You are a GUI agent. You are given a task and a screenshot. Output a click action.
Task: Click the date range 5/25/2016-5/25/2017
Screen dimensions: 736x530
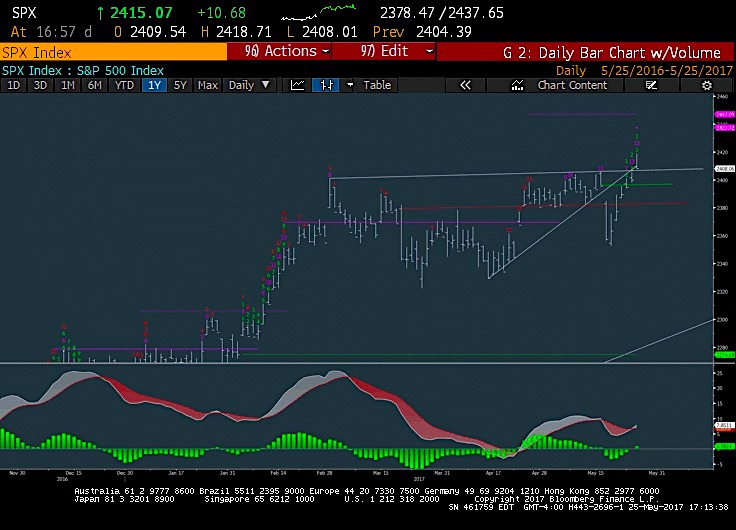tap(667, 71)
